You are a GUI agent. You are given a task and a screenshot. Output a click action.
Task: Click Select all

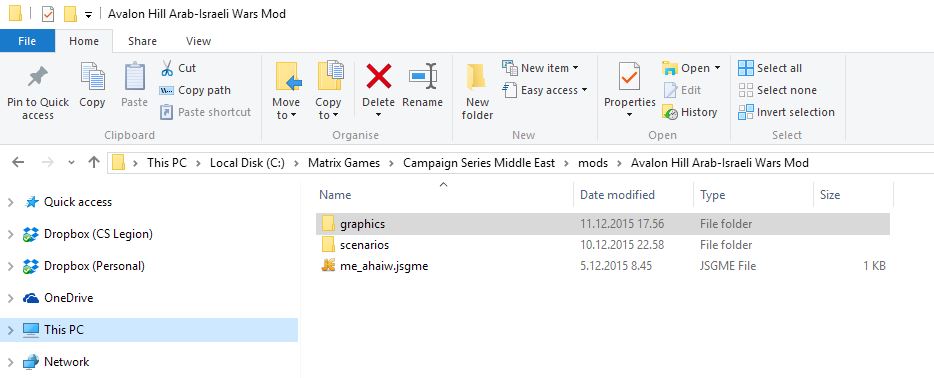point(770,68)
